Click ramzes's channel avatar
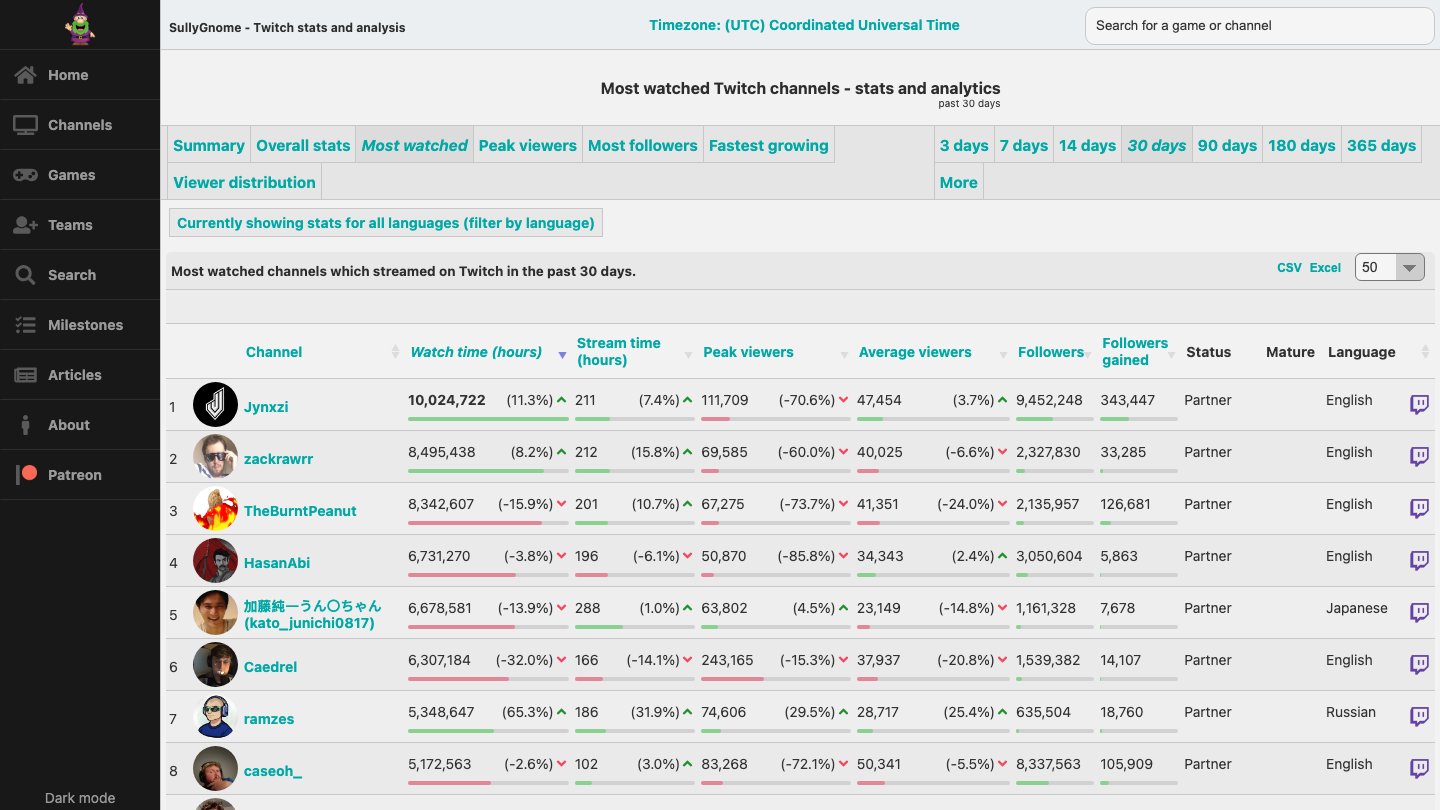This screenshot has height=810, width=1440. [215, 717]
